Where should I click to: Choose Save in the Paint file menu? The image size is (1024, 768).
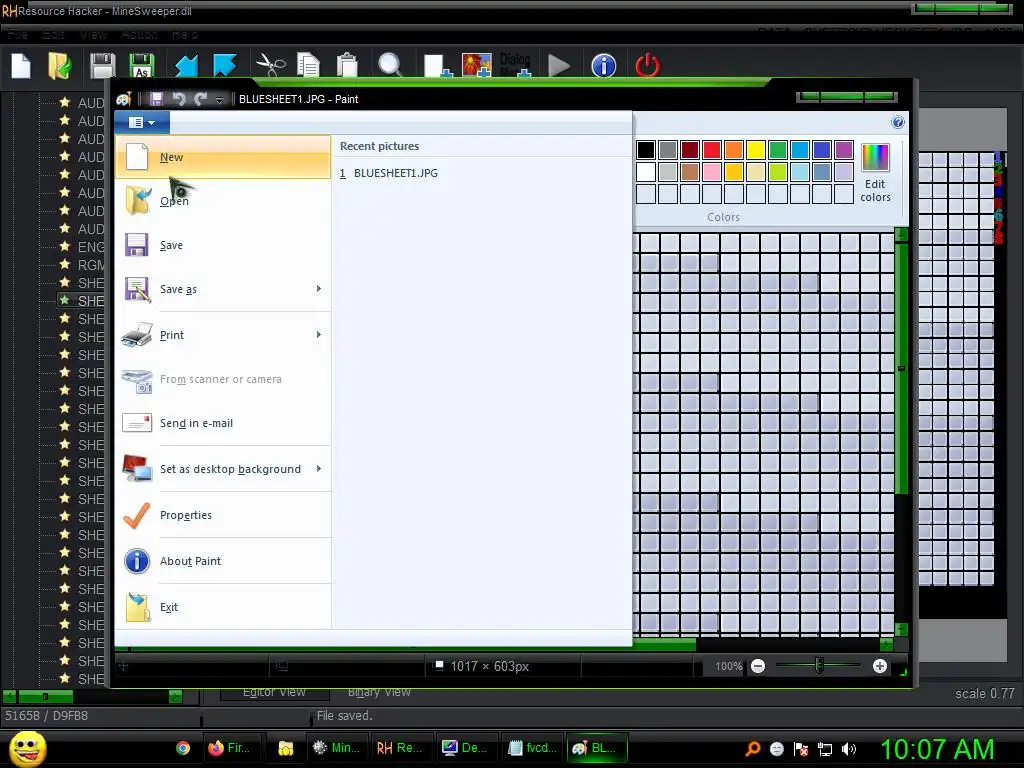[x=223, y=245]
